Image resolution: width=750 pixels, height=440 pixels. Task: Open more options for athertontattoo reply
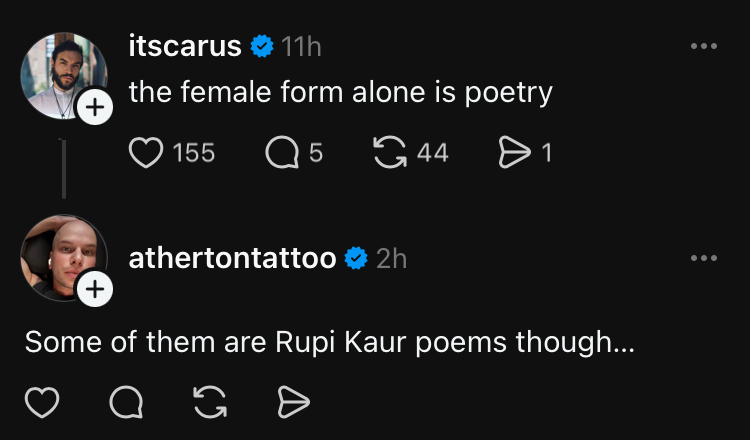(x=704, y=258)
